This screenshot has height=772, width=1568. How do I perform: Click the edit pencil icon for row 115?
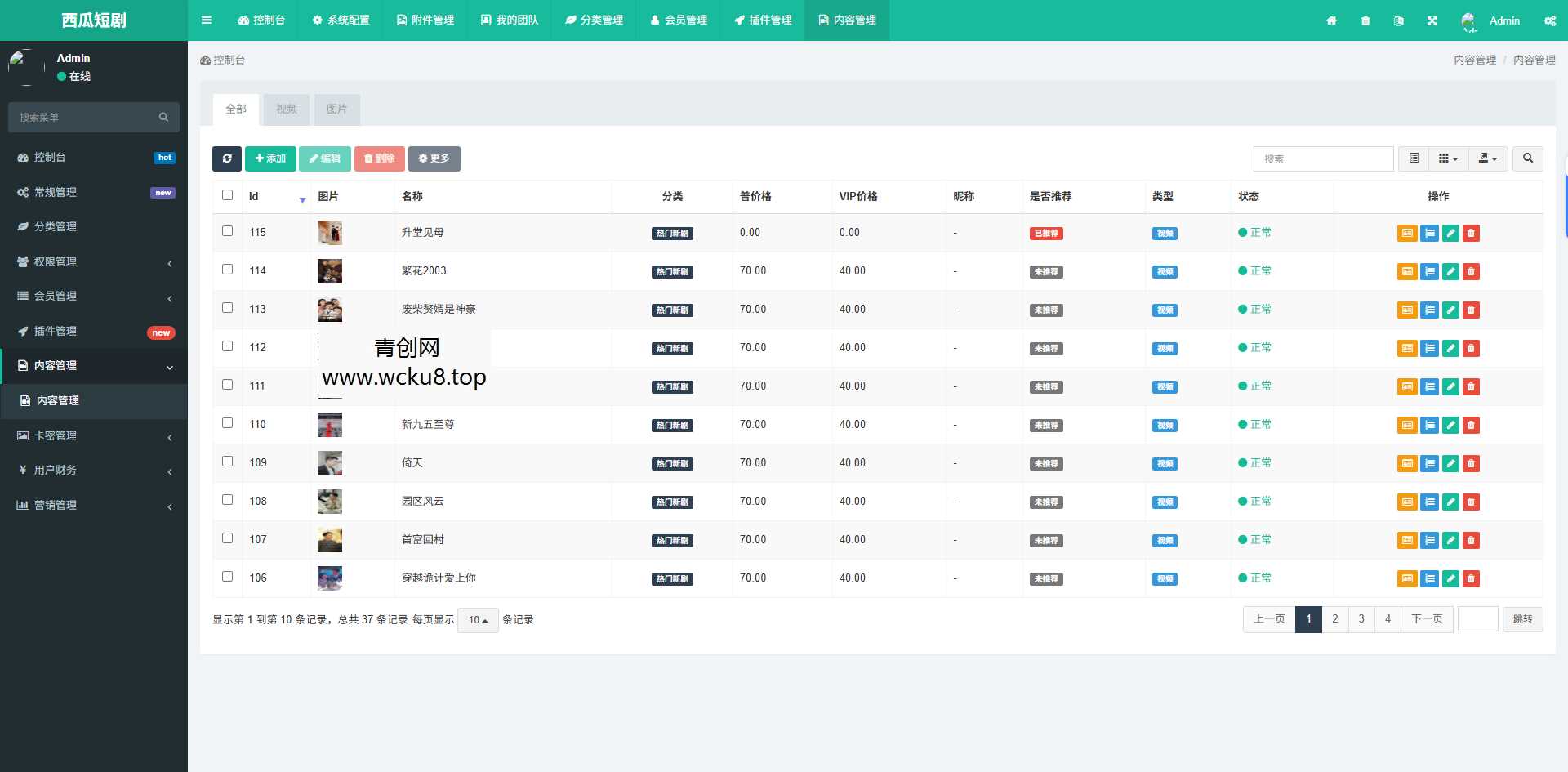coord(1450,233)
